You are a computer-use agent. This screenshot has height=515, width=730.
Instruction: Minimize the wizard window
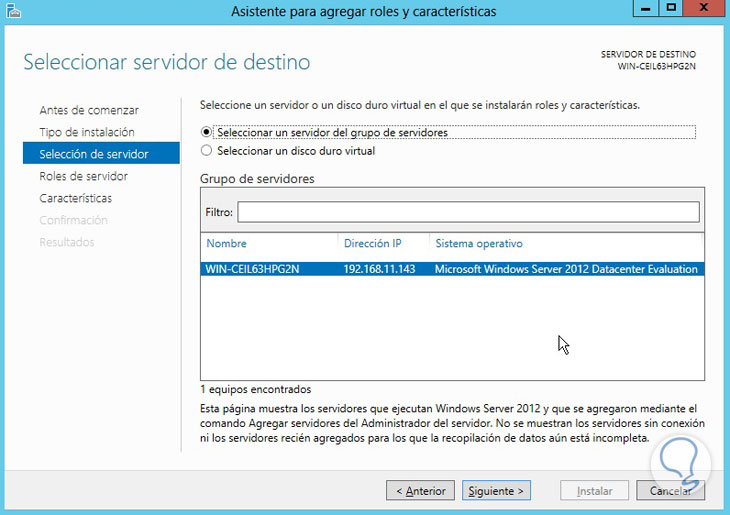[645, 8]
